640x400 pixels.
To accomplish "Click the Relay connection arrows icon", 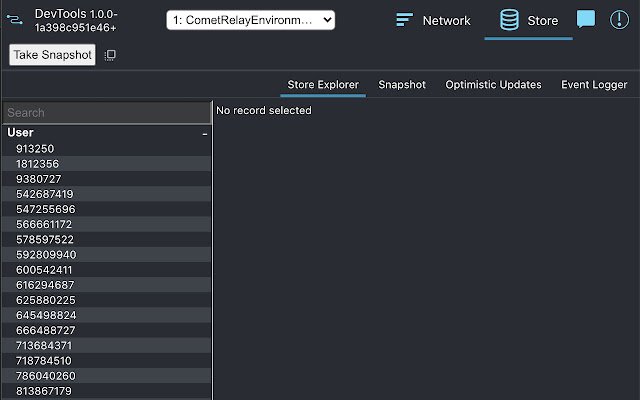I will pos(15,19).
